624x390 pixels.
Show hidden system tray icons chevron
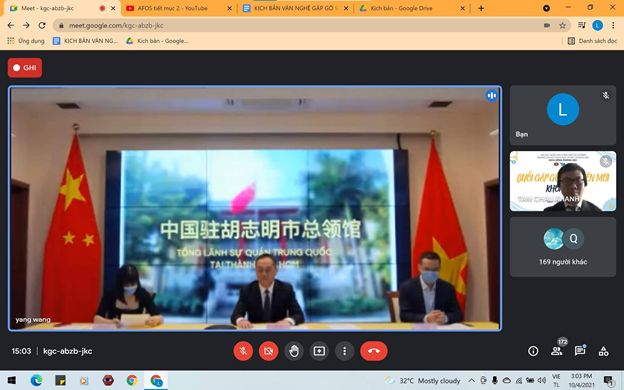click(x=471, y=380)
